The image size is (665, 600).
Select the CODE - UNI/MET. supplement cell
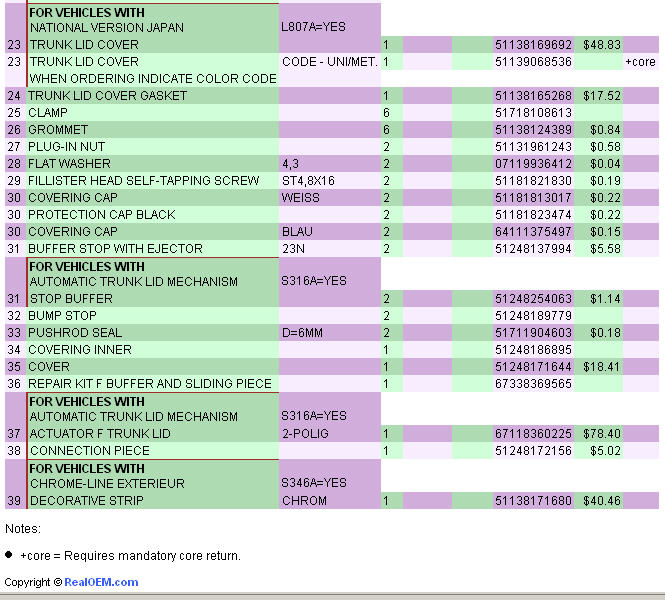click(x=329, y=62)
